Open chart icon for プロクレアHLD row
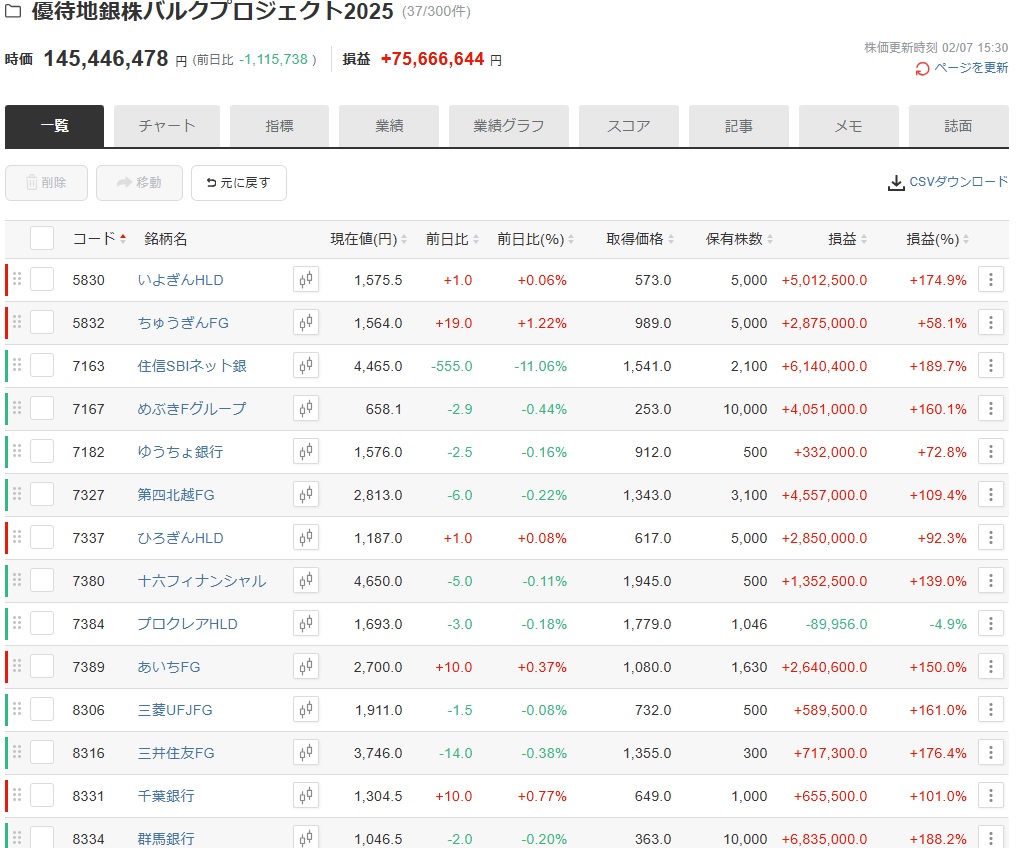This screenshot has width=1016, height=848. click(306, 624)
